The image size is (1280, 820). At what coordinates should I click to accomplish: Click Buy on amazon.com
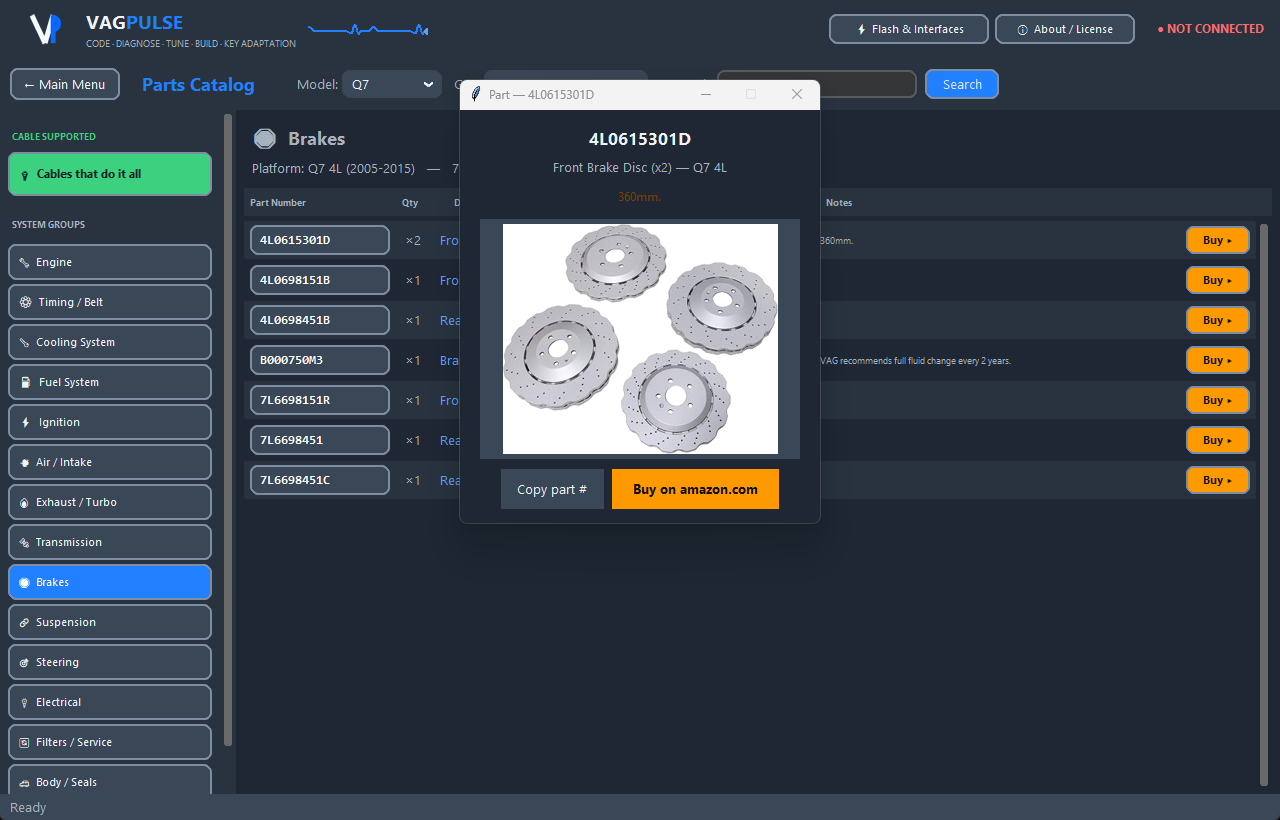click(x=695, y=489)
